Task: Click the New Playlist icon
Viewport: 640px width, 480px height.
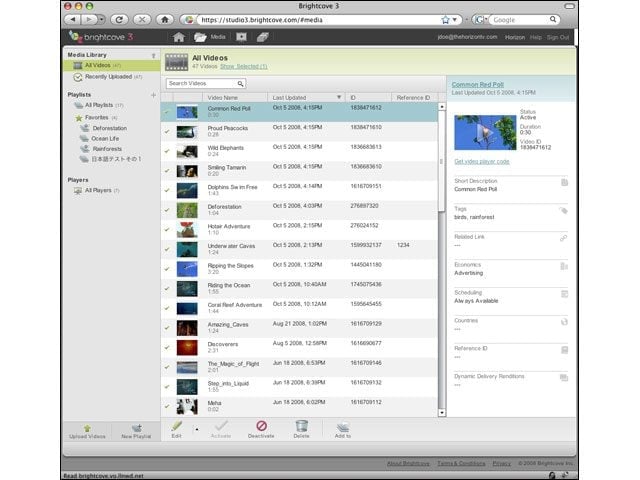Action: point(137,428)
